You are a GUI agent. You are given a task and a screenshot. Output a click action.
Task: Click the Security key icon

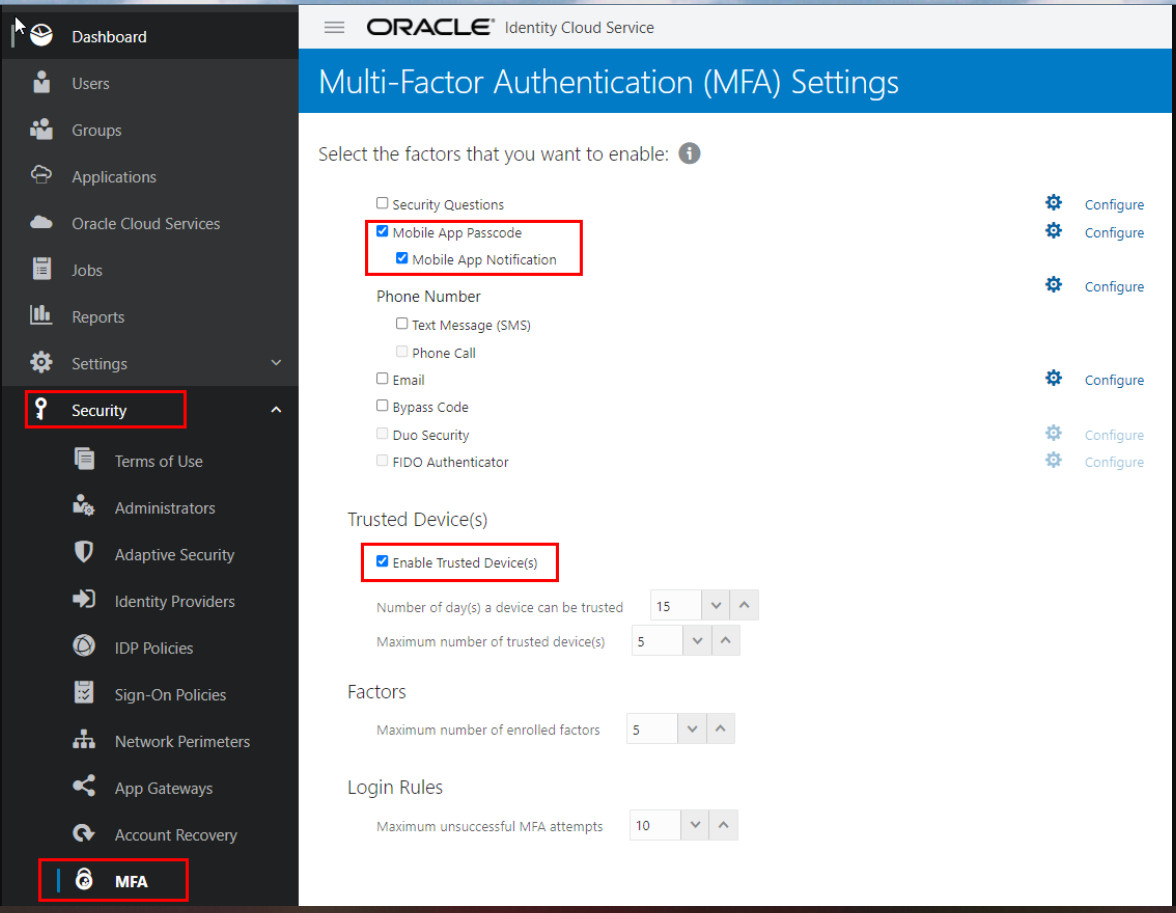[x=40, y=409]
